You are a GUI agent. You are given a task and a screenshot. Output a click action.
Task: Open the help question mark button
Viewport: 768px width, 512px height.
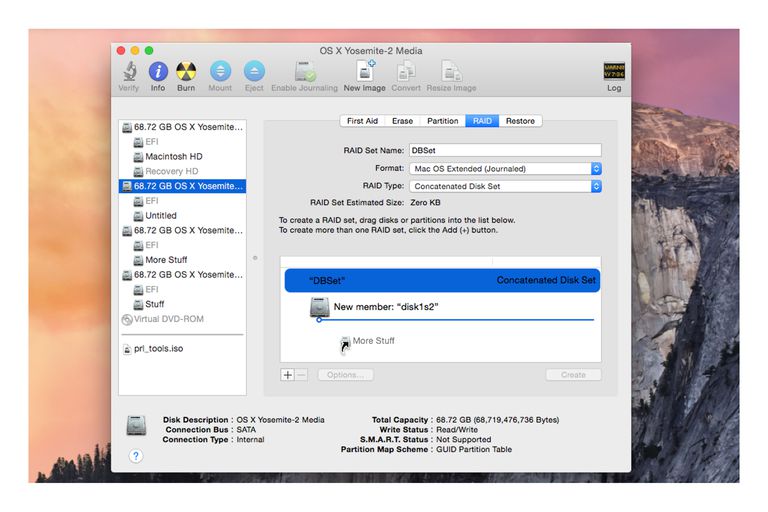click(136, 456)
